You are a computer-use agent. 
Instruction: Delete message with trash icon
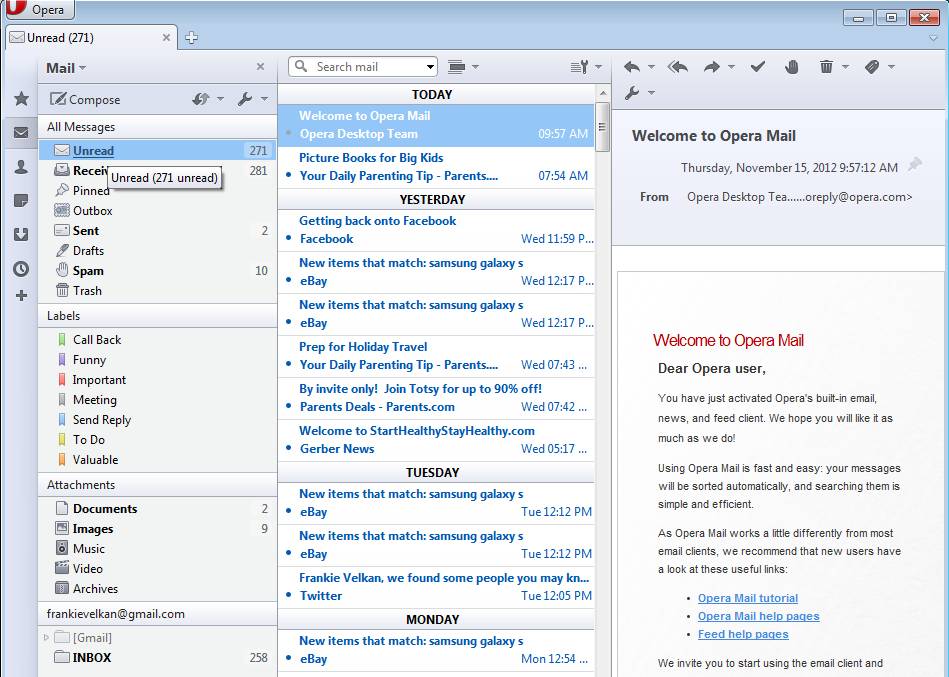pyautogui.click(x=826, y=67)
